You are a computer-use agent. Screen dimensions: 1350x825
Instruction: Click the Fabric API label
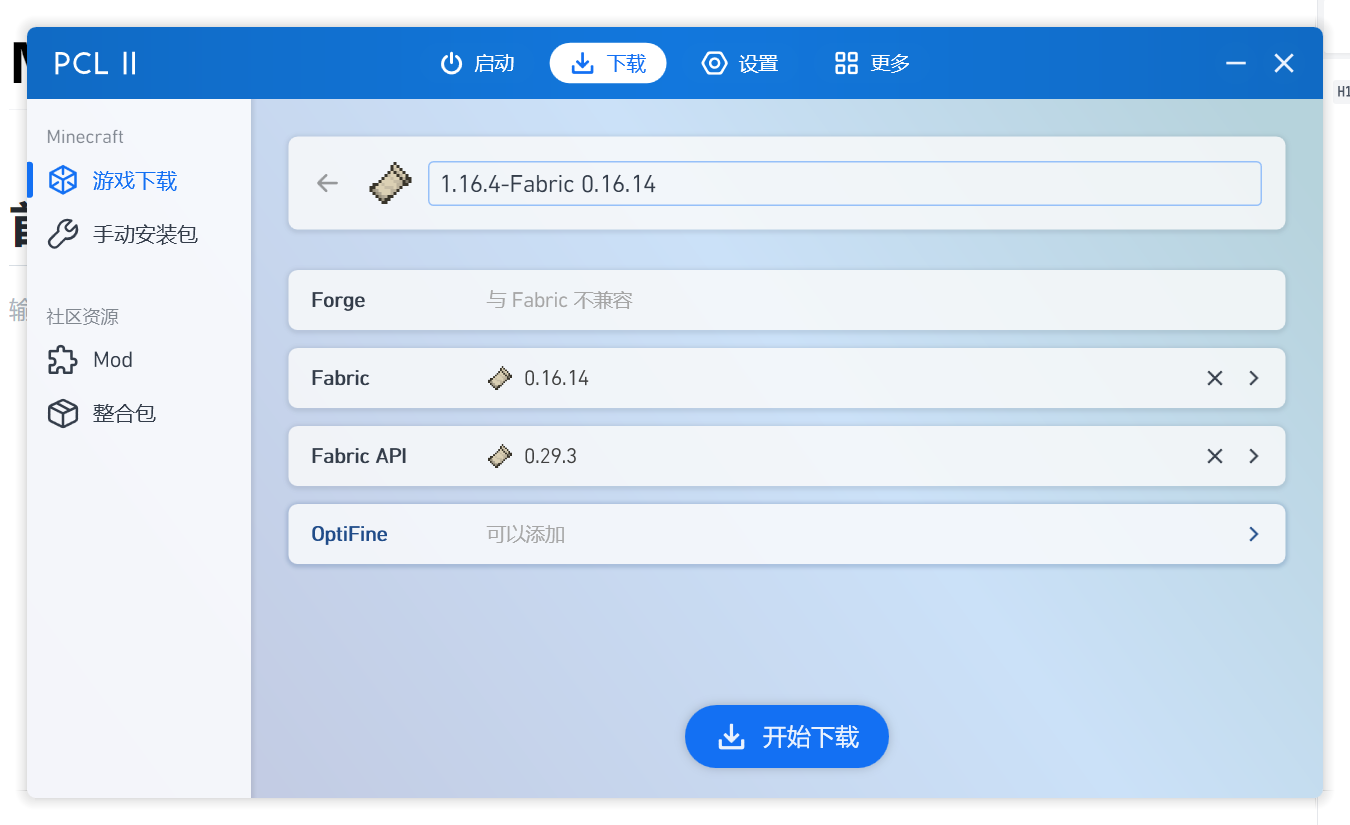(x=359, y=456)
